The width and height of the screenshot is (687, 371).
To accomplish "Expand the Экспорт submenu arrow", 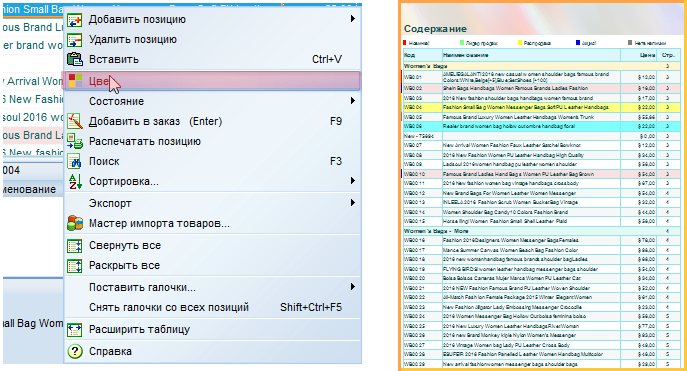I will pos(353,203).
